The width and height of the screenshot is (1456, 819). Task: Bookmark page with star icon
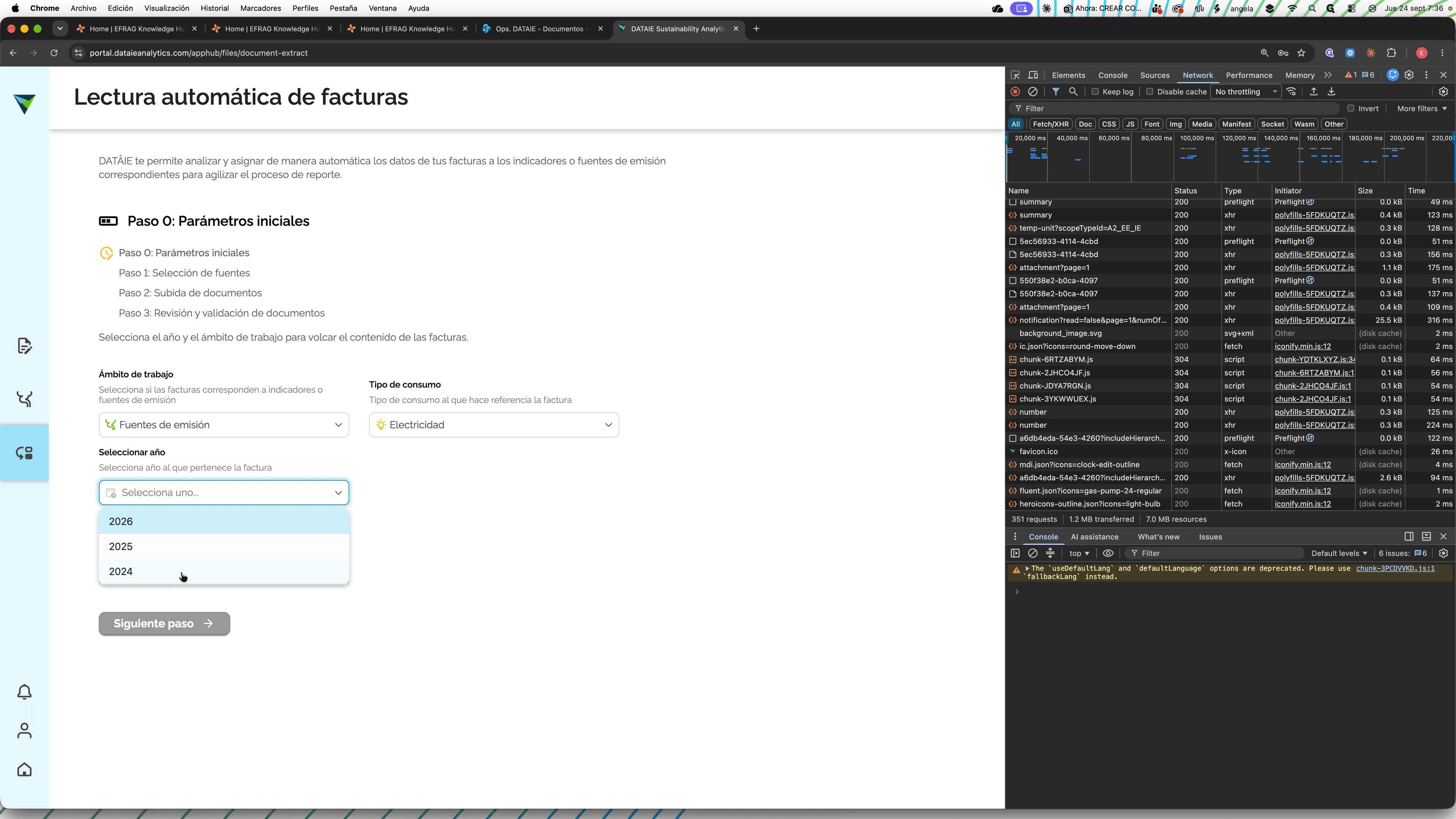coord(1301,53)
